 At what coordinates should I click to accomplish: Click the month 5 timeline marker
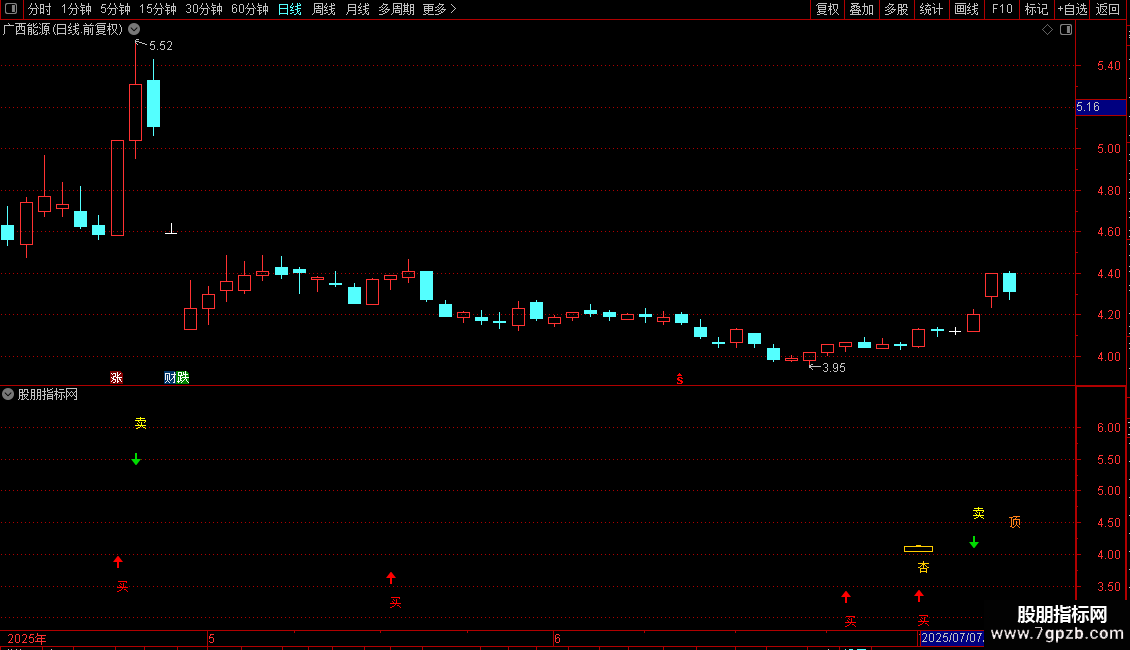(211, 638)
